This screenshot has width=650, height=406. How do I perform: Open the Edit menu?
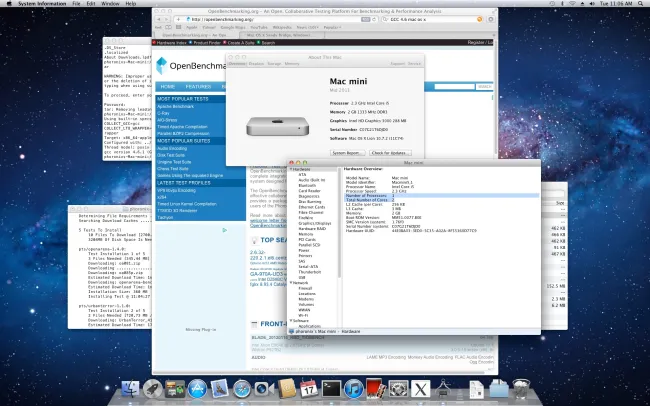coord(91,3)
